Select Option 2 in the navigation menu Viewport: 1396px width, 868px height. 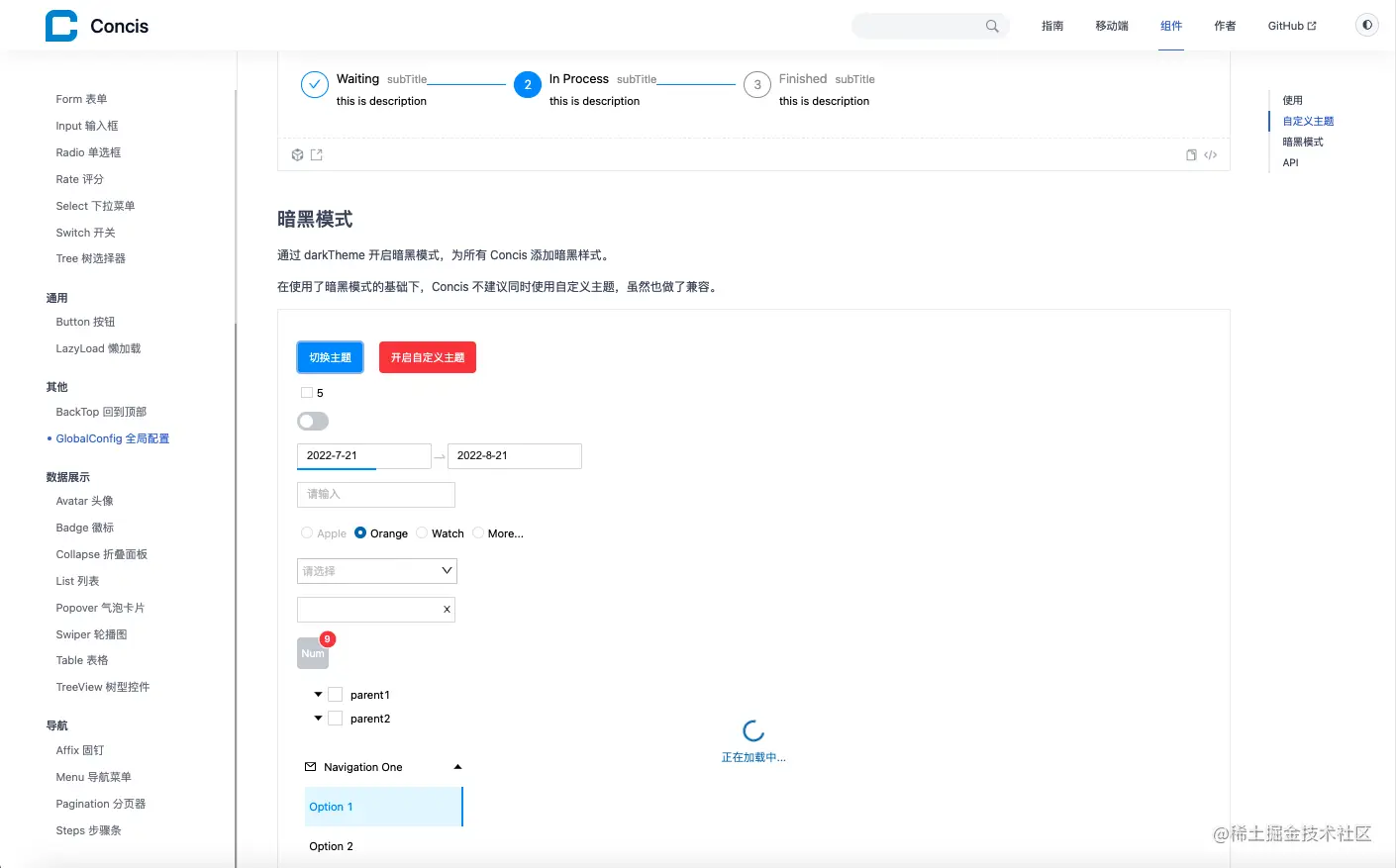[x=384, y=846]
